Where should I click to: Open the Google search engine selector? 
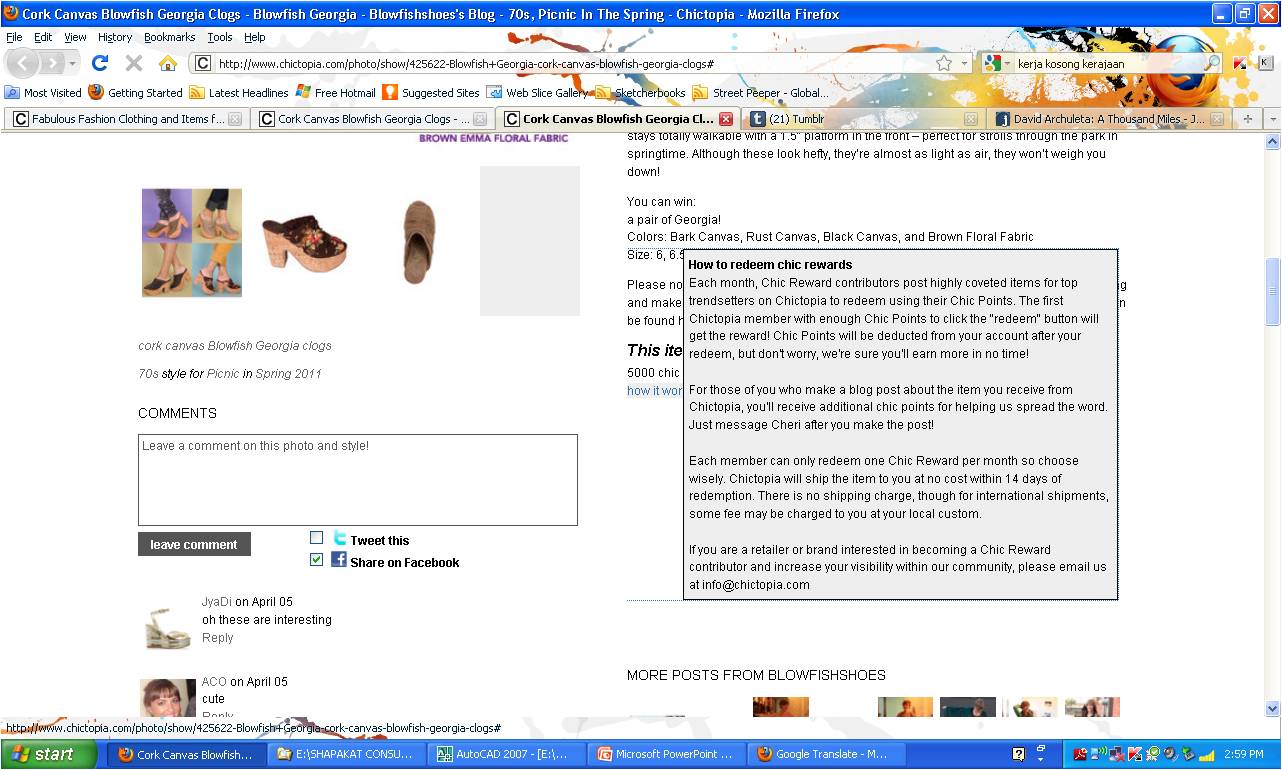click(996, 63)
